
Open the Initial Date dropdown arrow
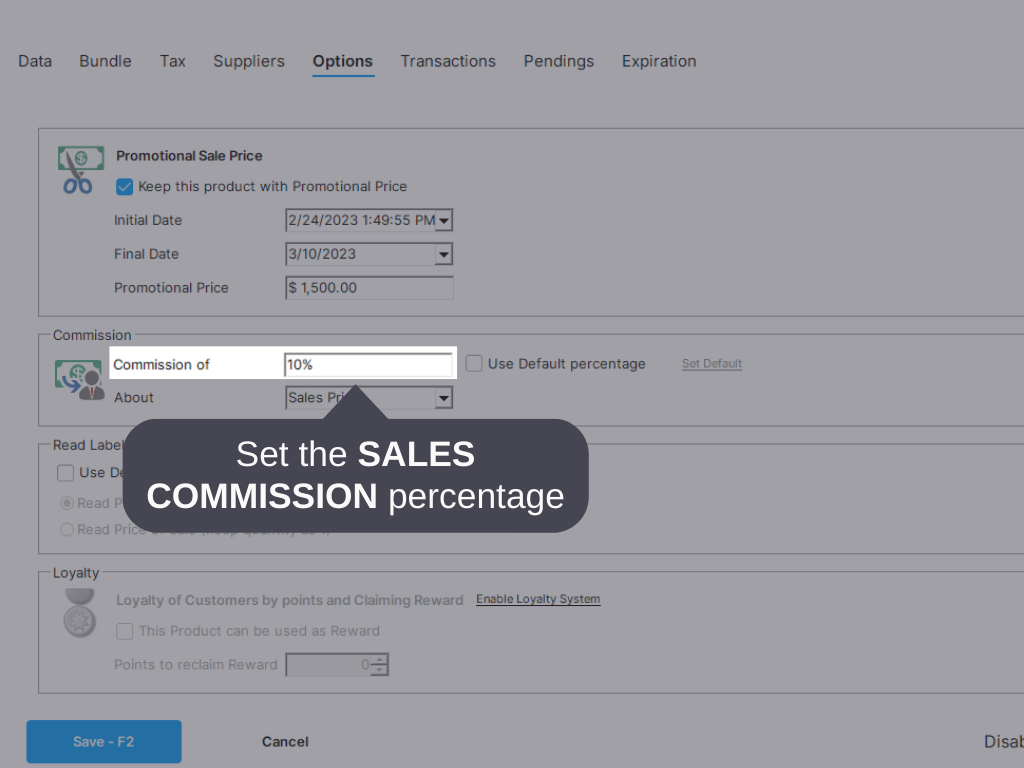click(443, 220)
